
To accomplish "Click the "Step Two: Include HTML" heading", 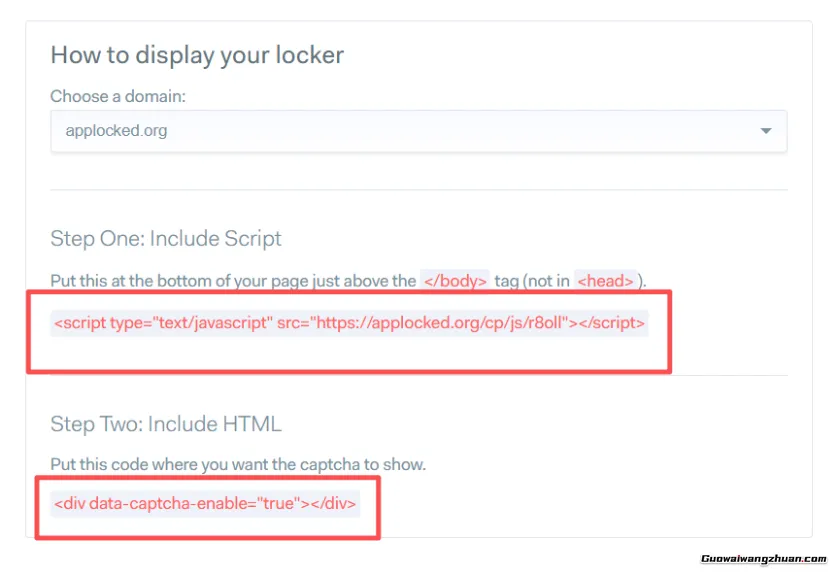I will point(166,424).
